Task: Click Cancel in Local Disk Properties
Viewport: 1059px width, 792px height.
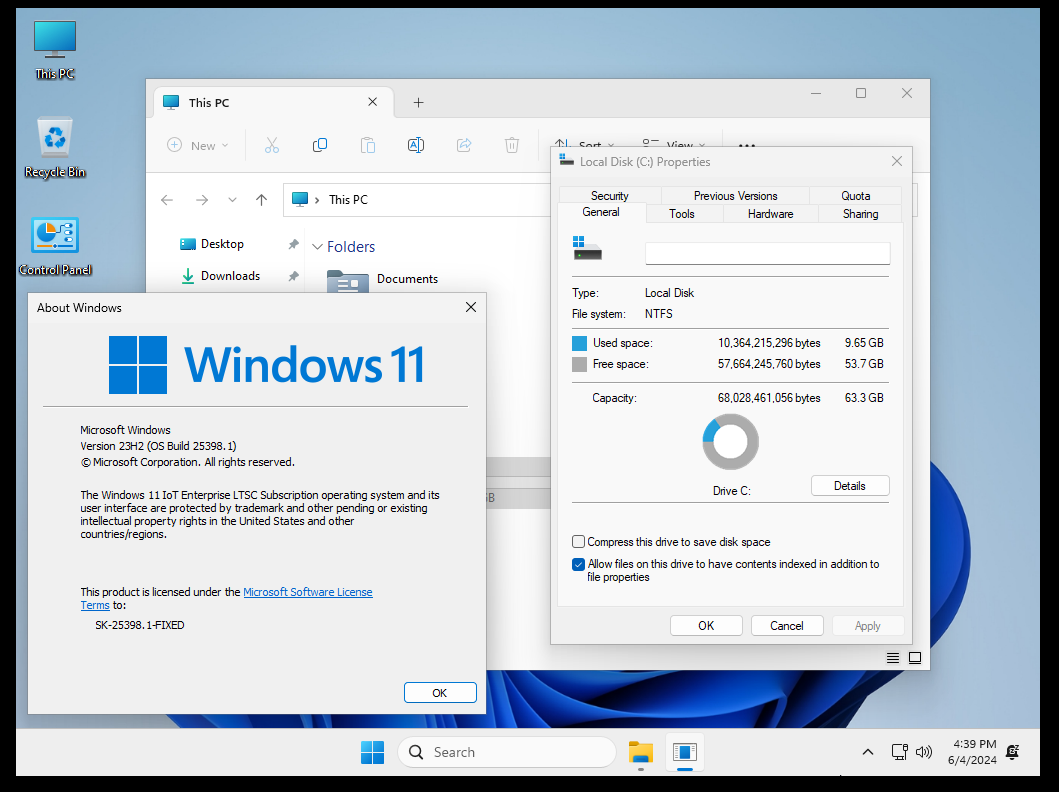Action: point(787,626)
